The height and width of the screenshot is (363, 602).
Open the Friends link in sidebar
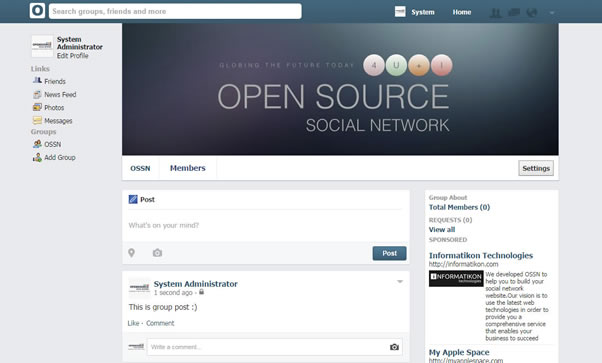(55, 81)
